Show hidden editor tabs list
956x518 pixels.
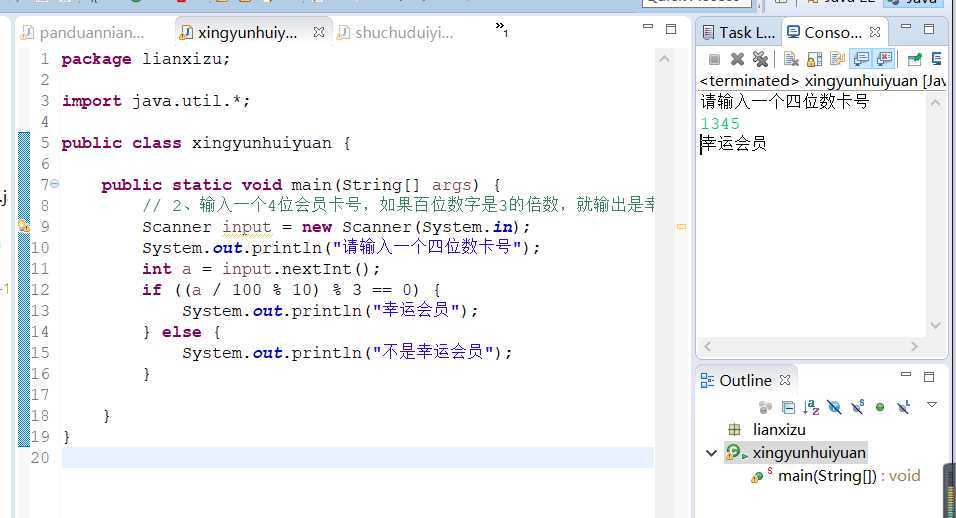501,28
